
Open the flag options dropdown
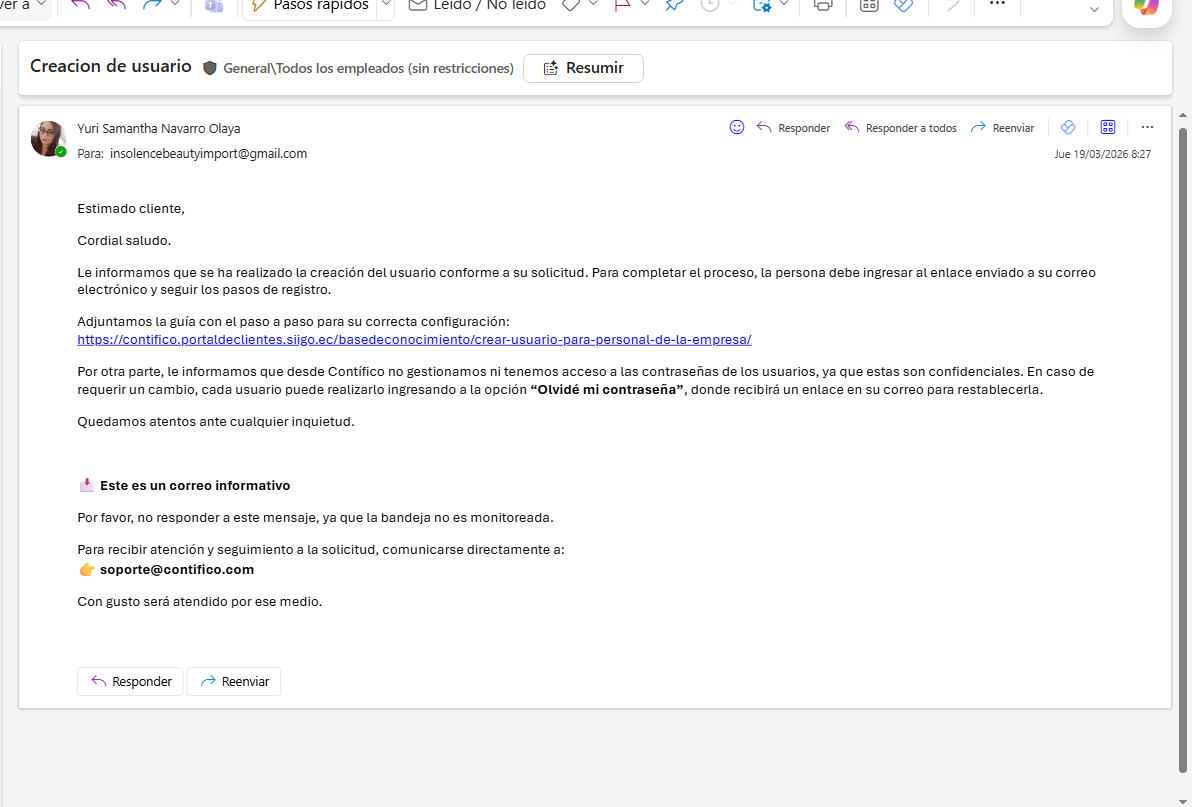click(645, 5)
